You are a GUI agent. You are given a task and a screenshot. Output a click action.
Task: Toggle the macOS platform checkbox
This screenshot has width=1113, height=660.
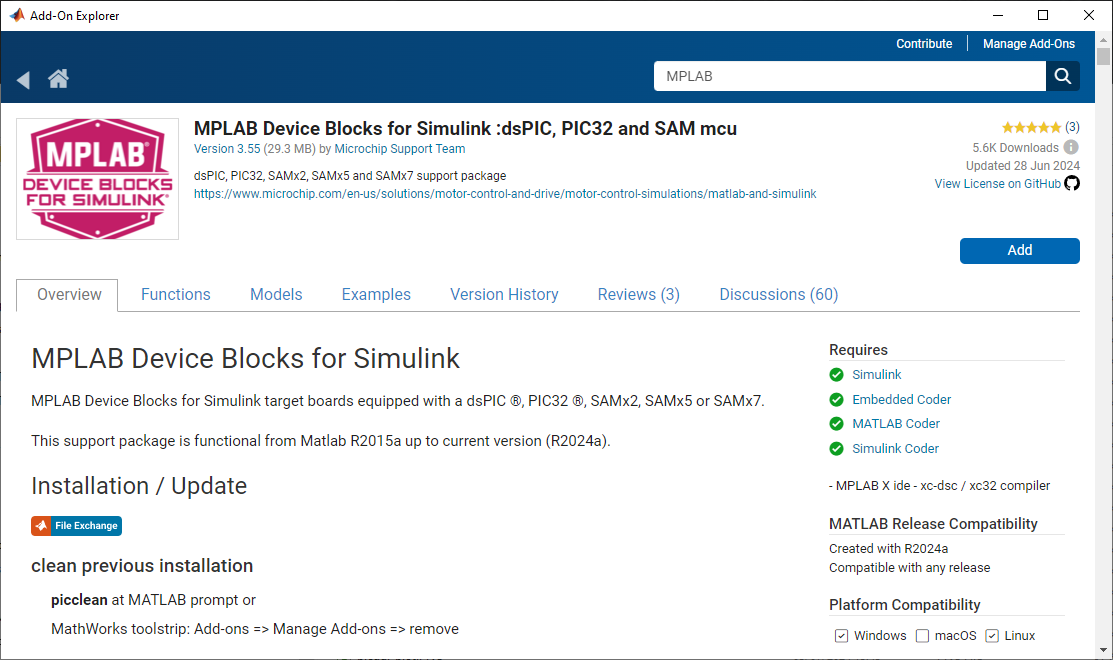pyautogui.click(x=922, y=636)
